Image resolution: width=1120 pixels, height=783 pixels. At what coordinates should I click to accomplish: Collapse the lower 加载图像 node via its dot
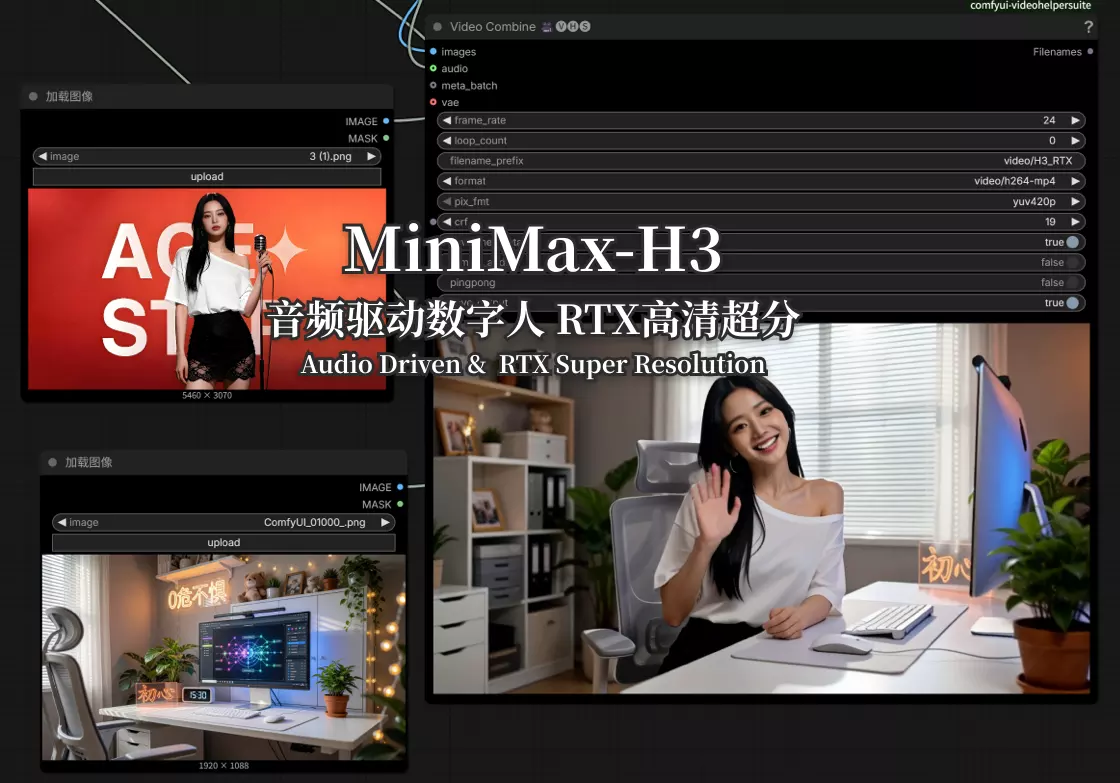click(52, 462)
